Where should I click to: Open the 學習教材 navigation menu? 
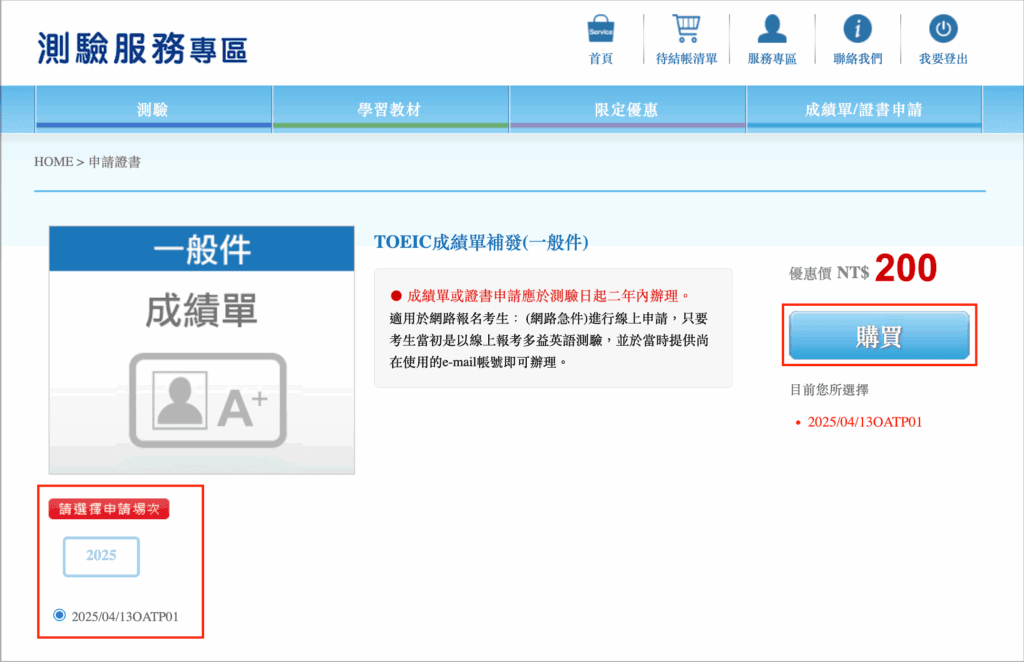390,110
